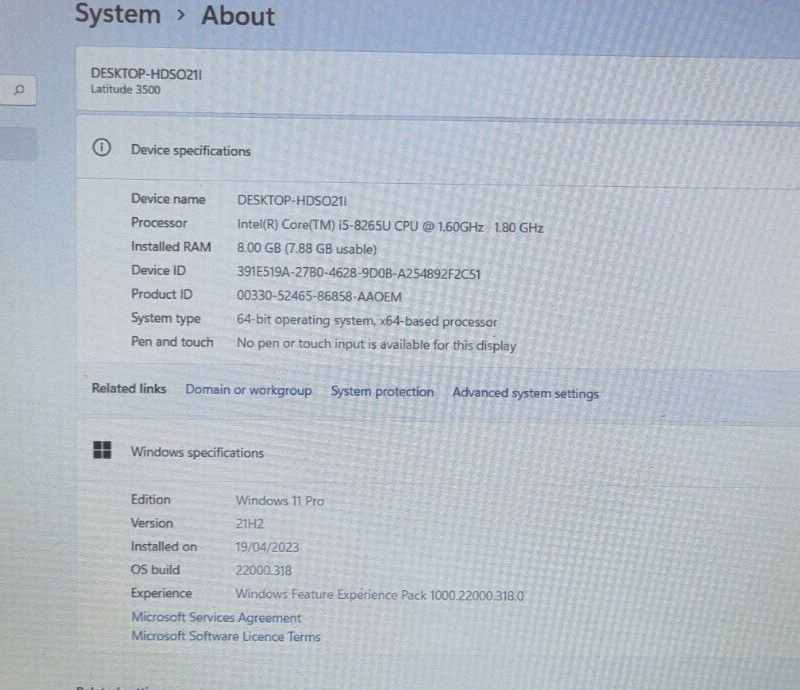Open Microsoft Services Agreement link

[x=216, y=618]
